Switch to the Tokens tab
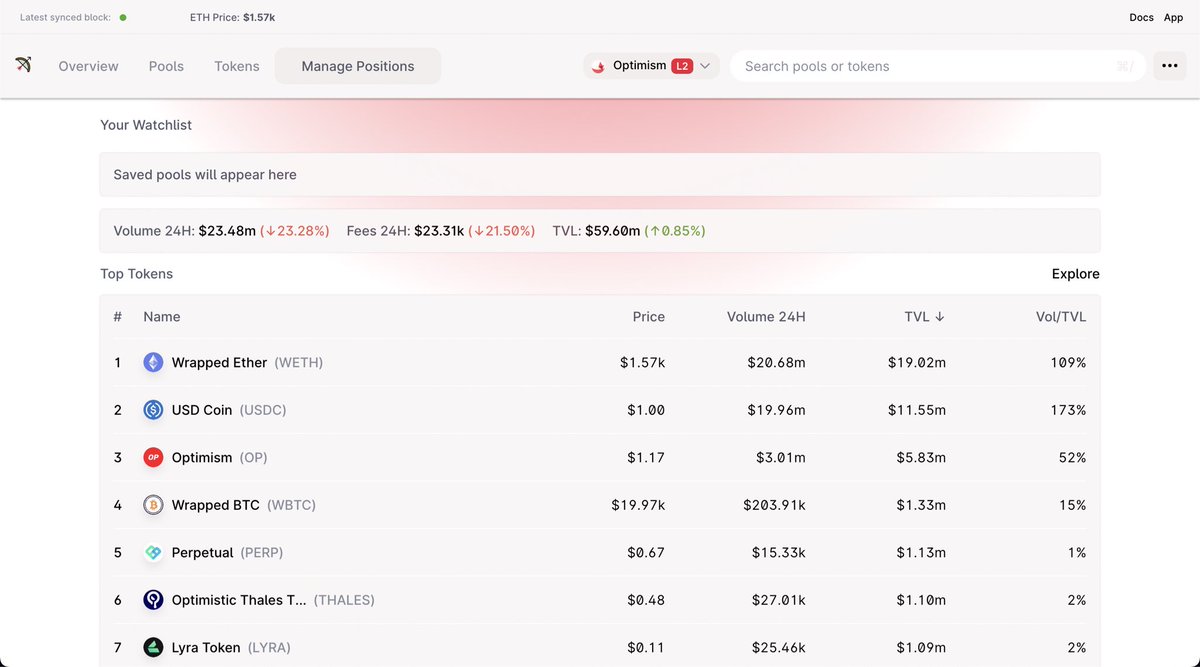1200x667 pixels. point(237,66)
